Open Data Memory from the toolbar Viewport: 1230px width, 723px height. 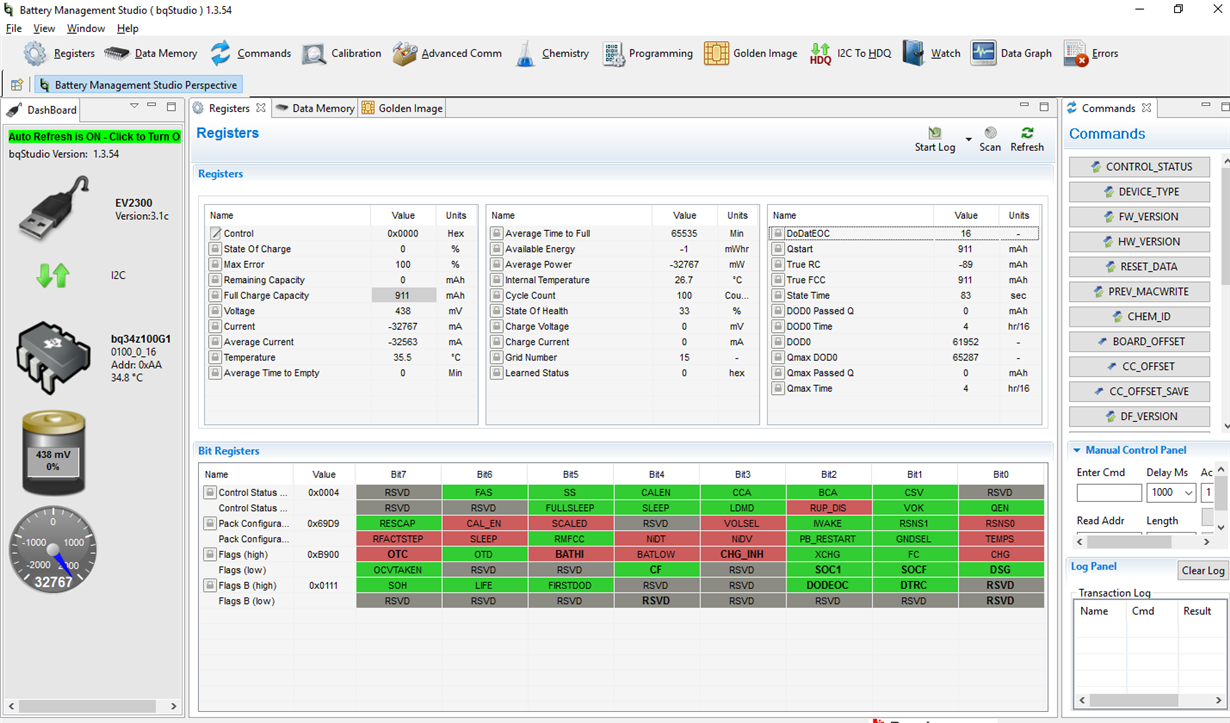(150, 53)
